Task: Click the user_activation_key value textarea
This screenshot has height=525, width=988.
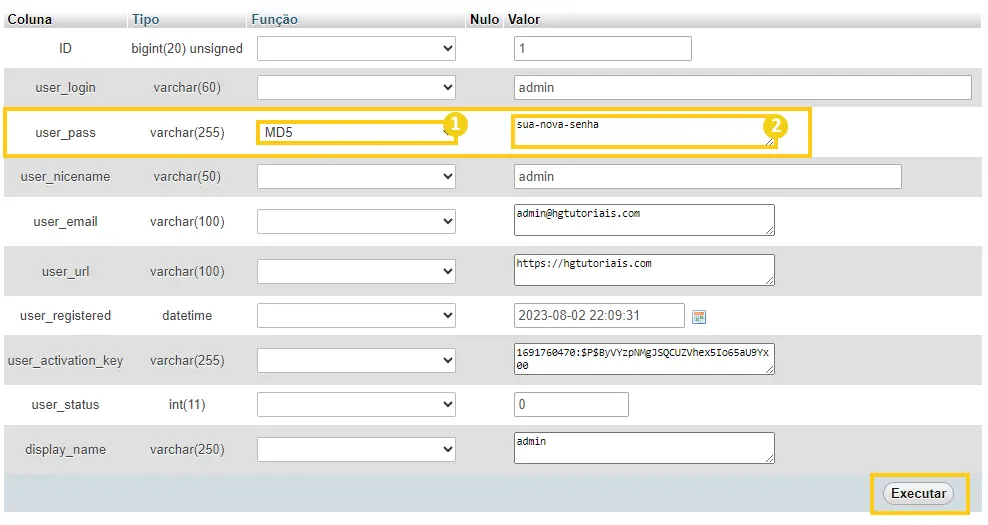Action: (644, 359)
